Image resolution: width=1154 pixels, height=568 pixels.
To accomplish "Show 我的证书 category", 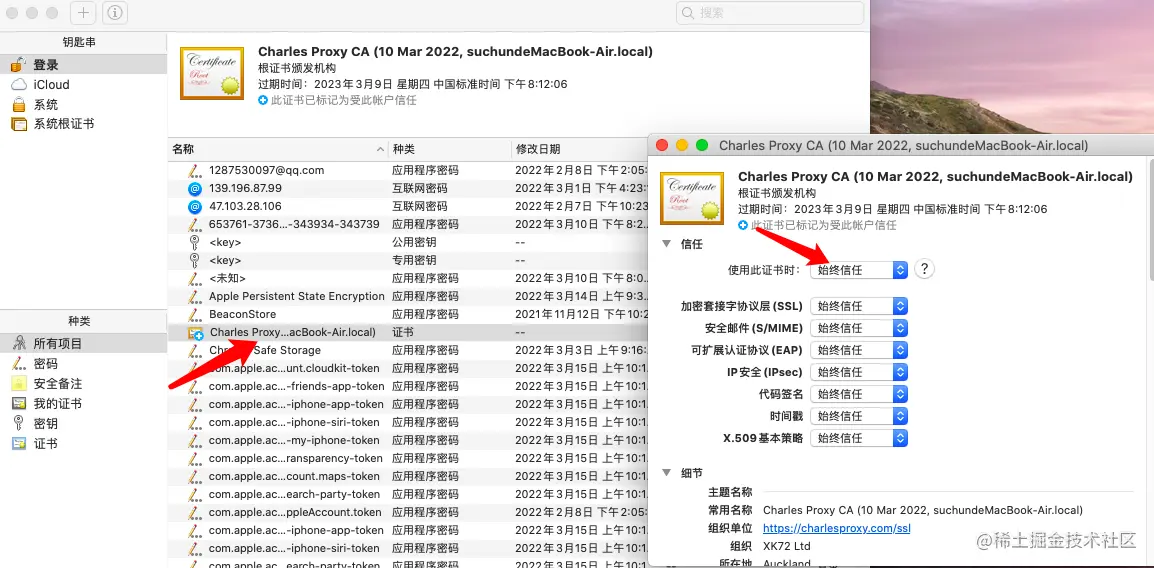I will coord(83,403).
